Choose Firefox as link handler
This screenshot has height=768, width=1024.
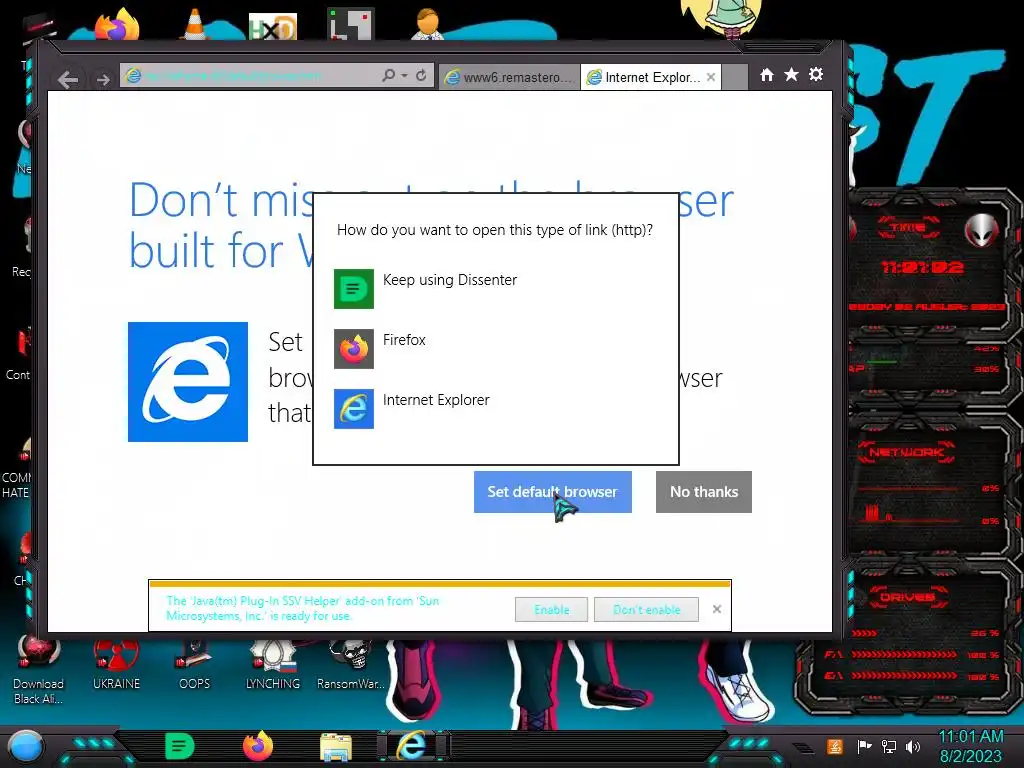coord(496,348)
